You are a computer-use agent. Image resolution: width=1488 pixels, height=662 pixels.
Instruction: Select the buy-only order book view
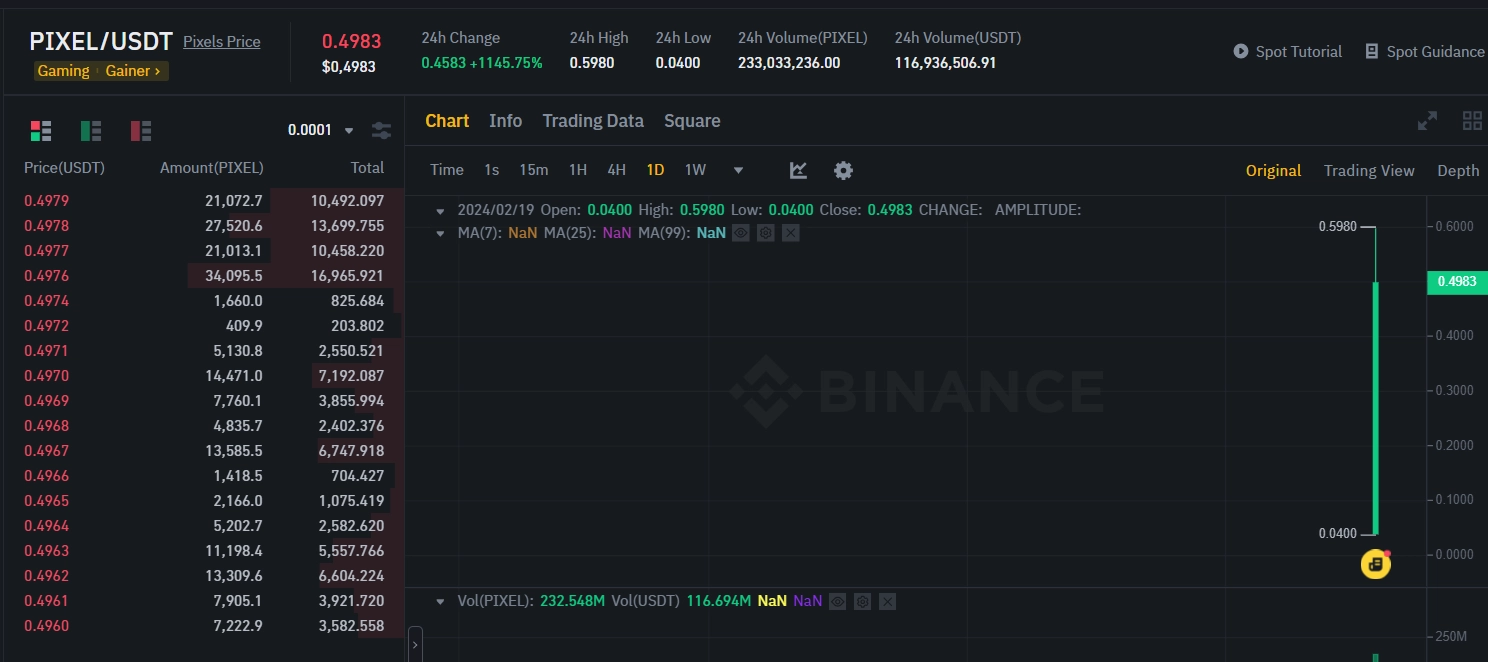tap(90, 130)
